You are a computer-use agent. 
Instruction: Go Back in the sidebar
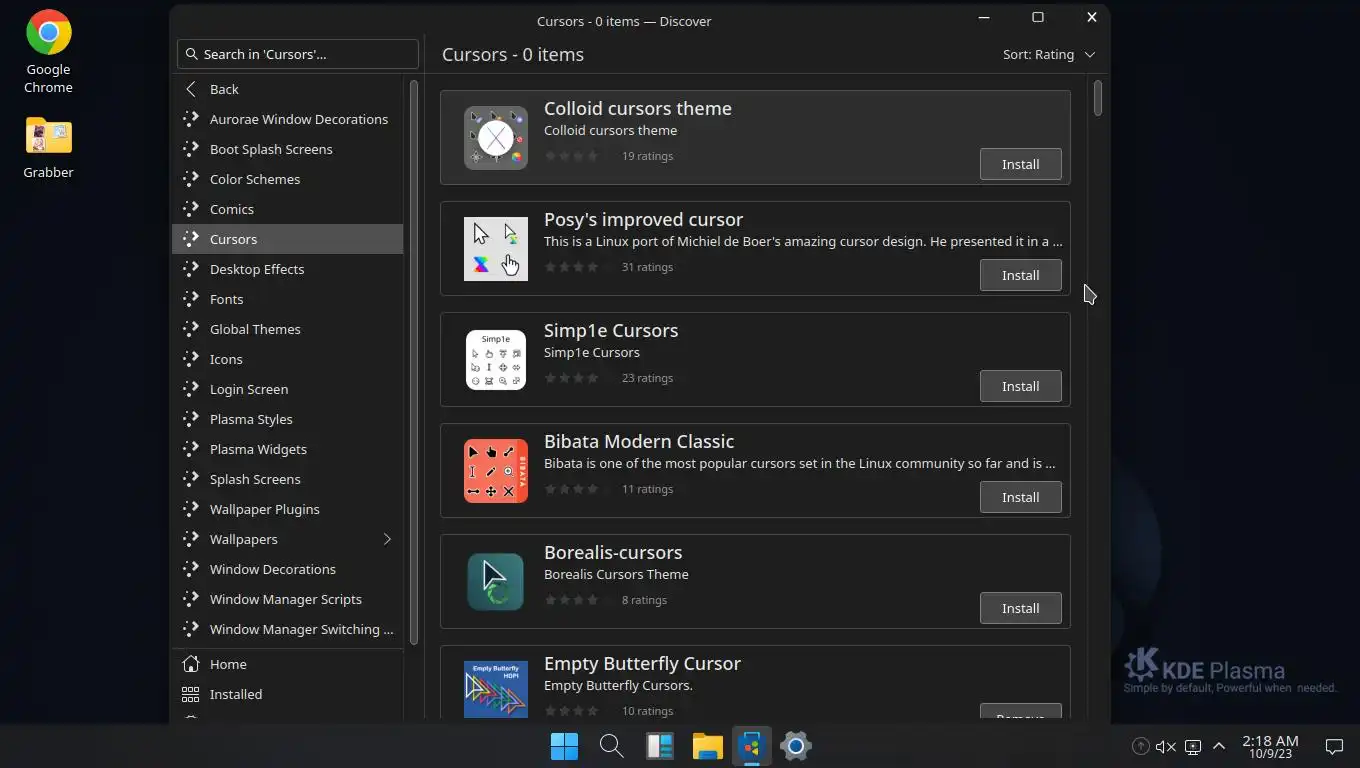click(288, 89)
